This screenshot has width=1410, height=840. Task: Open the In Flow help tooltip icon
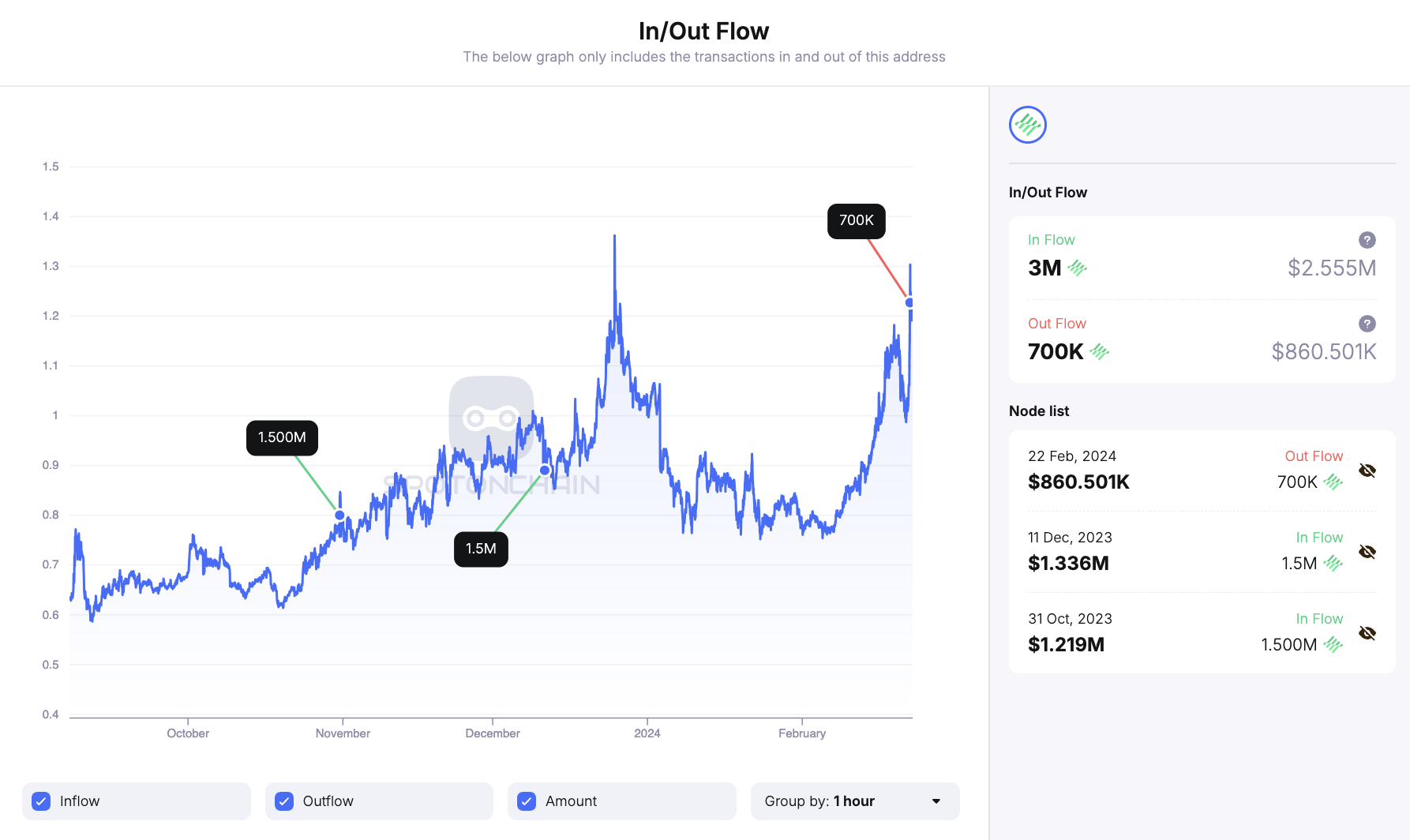[x=1367, y=239]
